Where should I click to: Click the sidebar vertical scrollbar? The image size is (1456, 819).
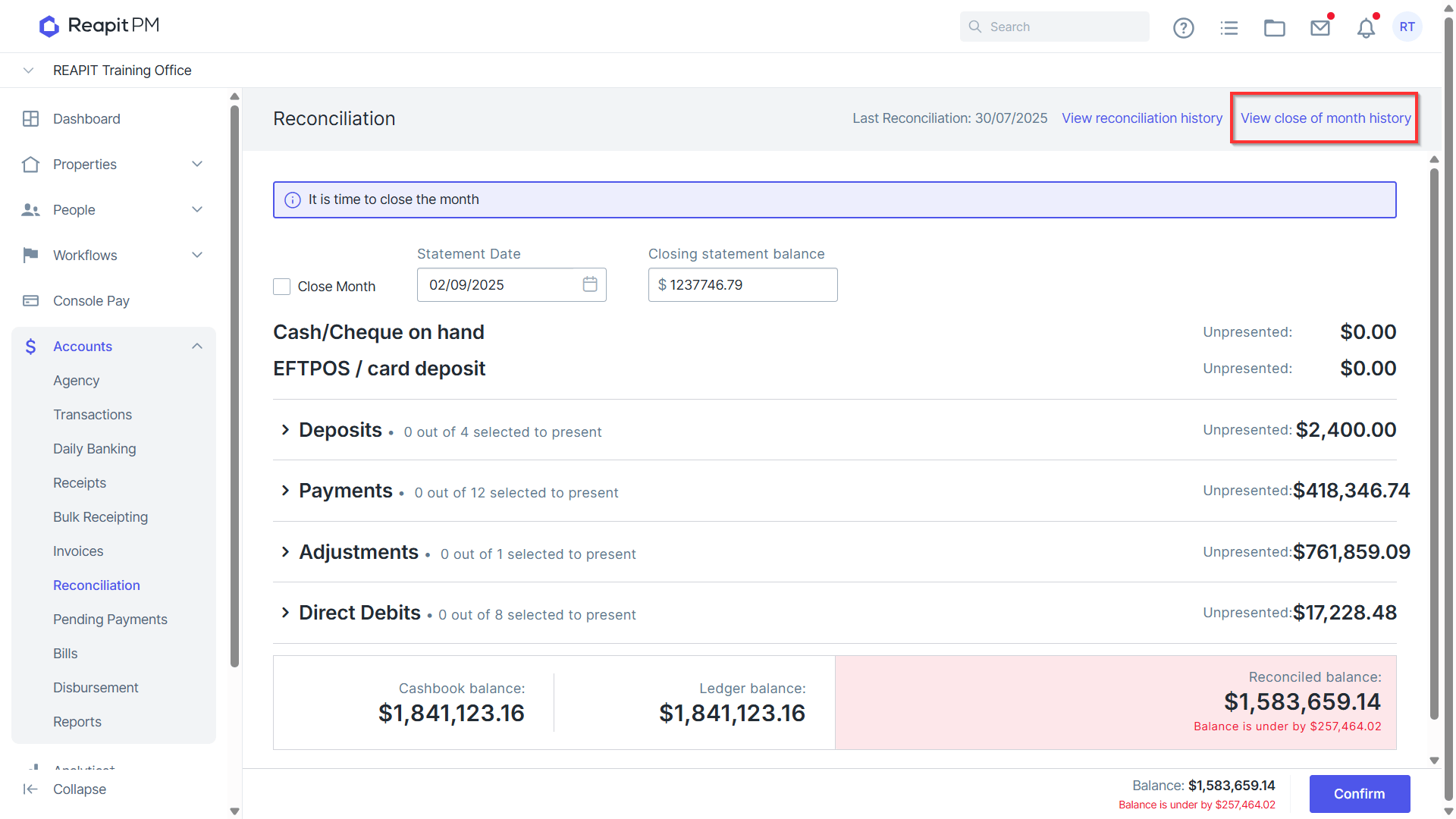click(234, 387)
